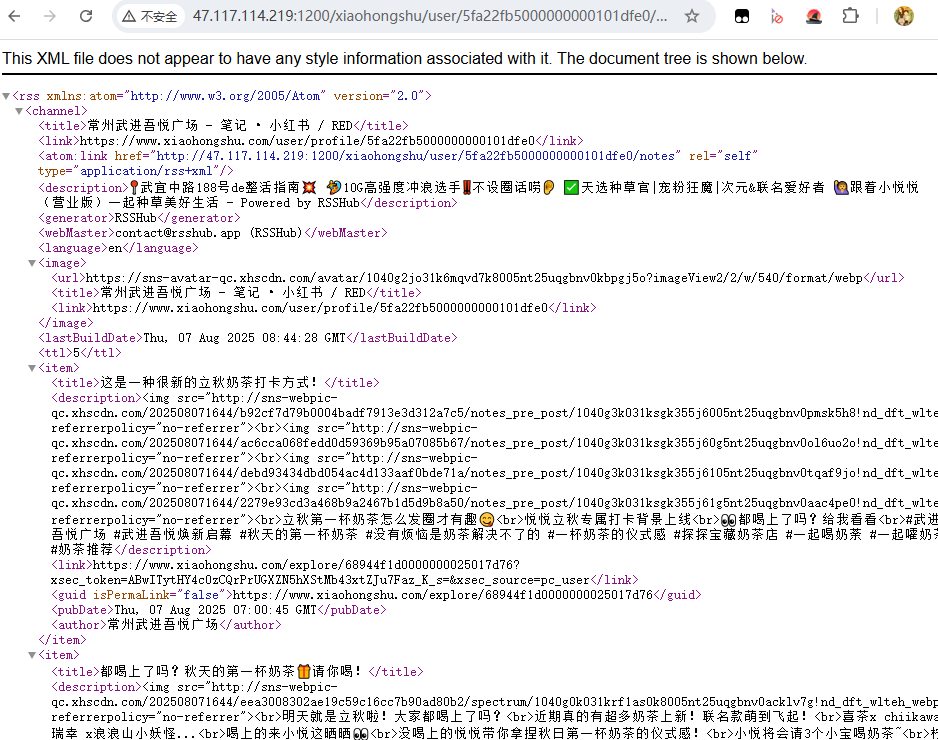Click the browser back arrow
The image size is (938, 740).
pos(19,16)
